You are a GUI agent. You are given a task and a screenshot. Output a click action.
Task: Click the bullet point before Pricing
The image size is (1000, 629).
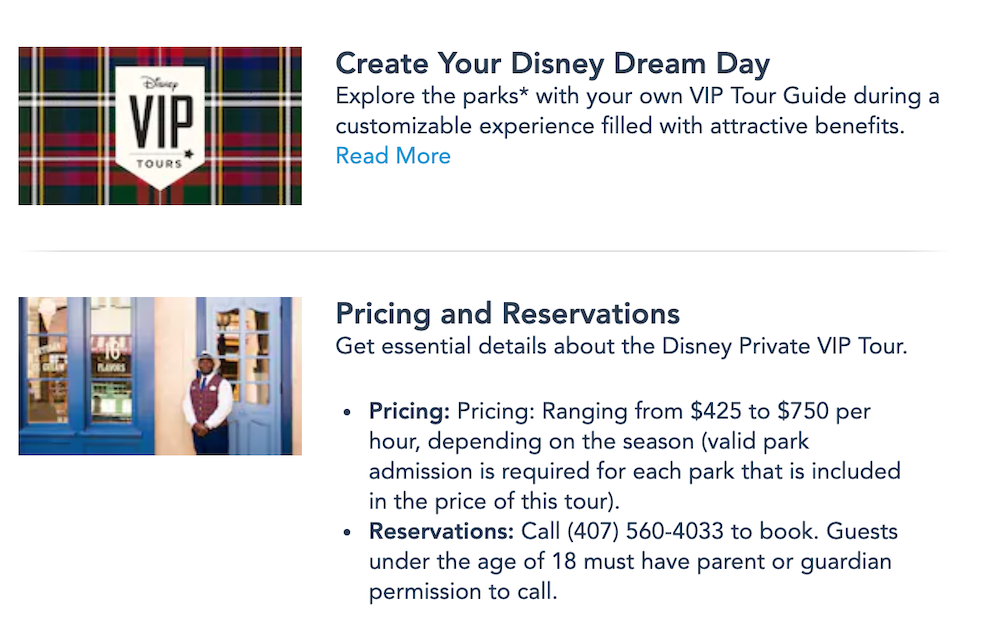tap(347, 413)
